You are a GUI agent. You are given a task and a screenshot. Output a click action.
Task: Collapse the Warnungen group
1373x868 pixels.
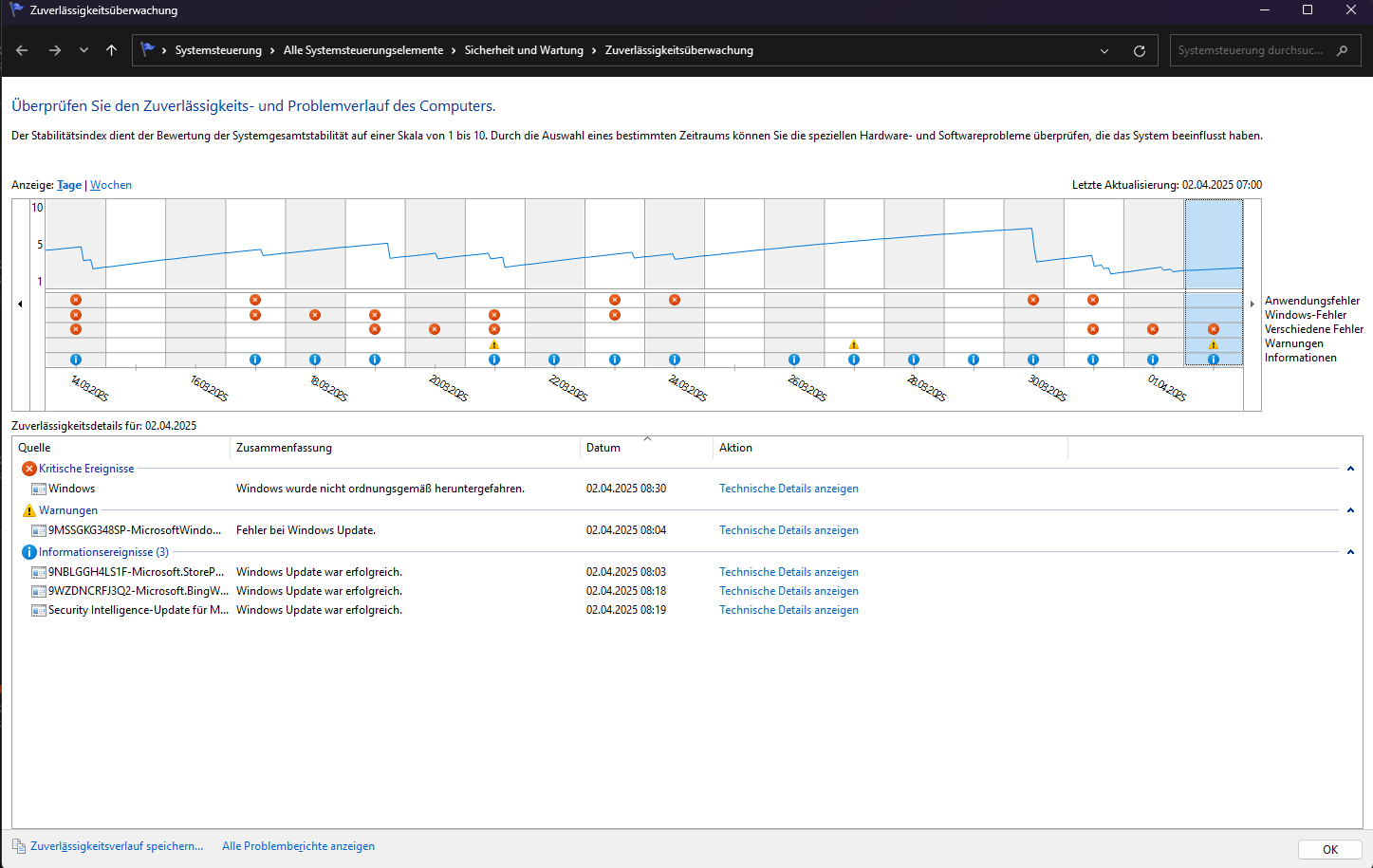(x=1350, y=510)
